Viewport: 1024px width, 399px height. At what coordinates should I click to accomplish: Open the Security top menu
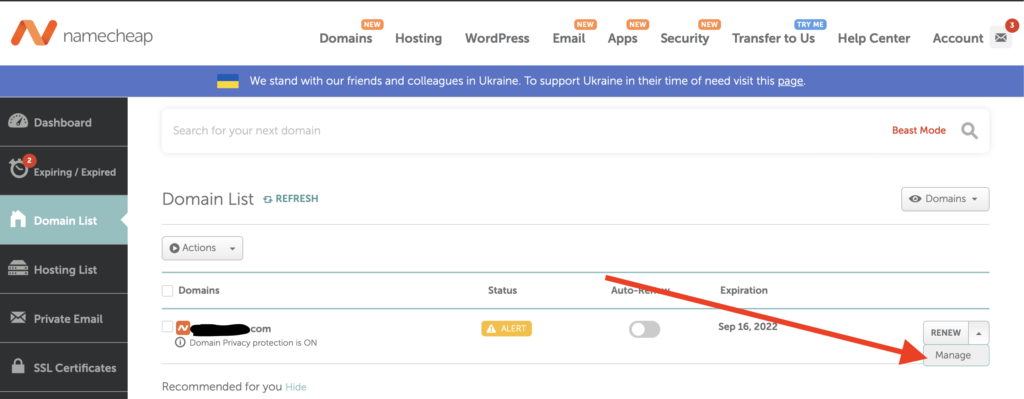(684, 38)
